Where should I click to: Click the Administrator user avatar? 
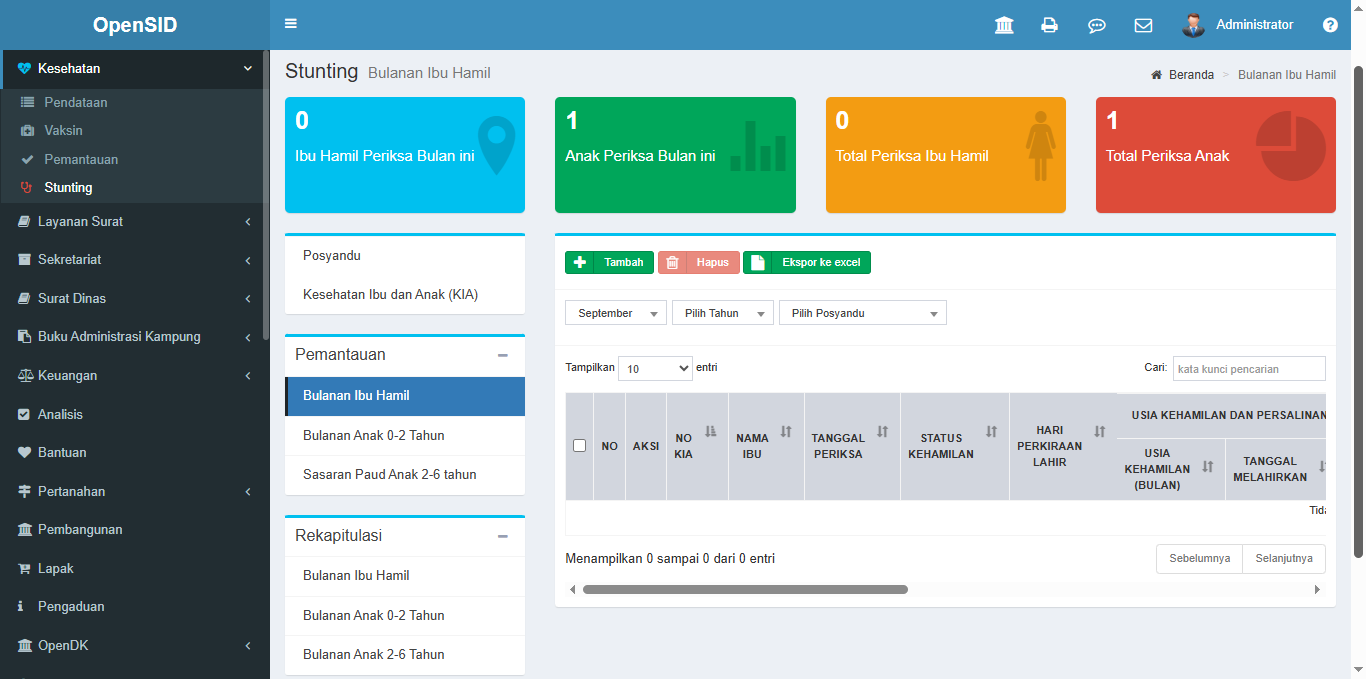point(1193,25)
